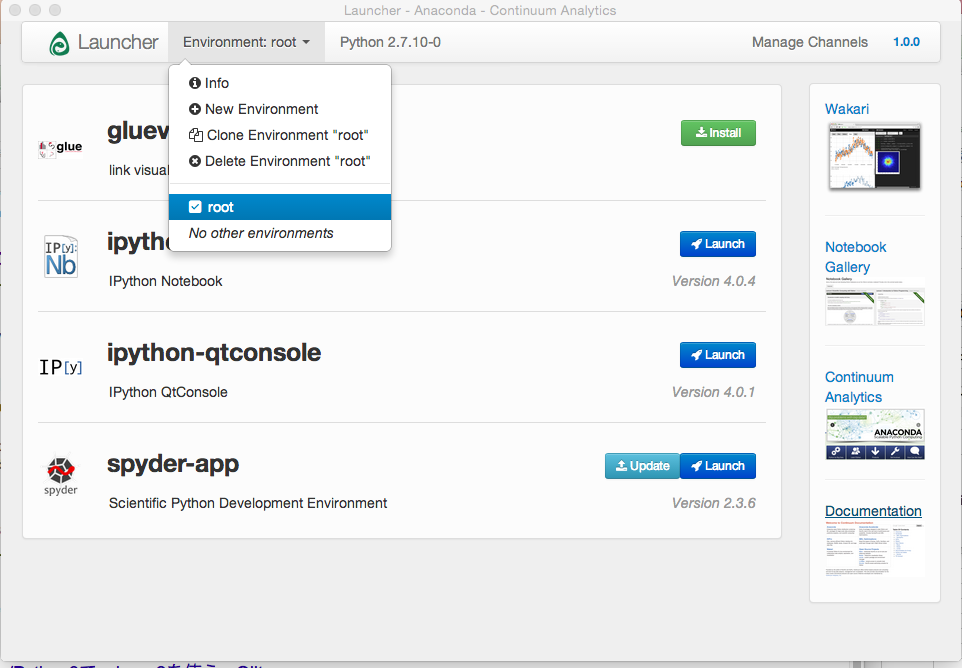This screenshot has width=962, height=668.
Task: Click the 1.0.0 version link
Action: click(x=906, y=42)
